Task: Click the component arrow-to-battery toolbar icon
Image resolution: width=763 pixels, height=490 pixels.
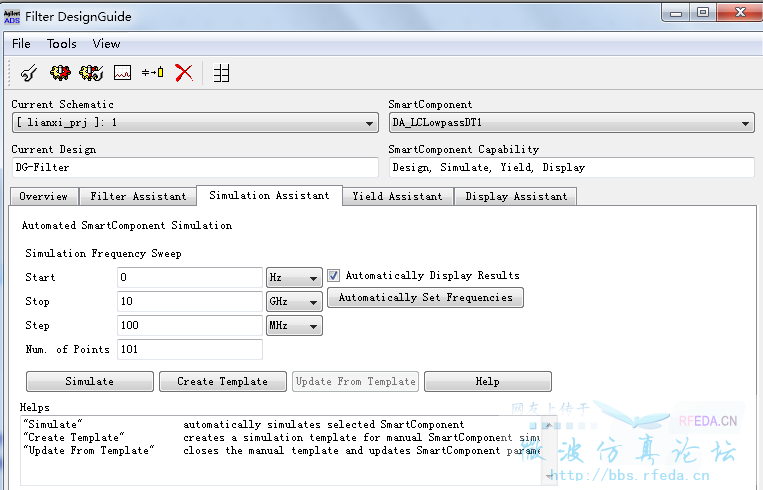Action: [x=152, y=73]
